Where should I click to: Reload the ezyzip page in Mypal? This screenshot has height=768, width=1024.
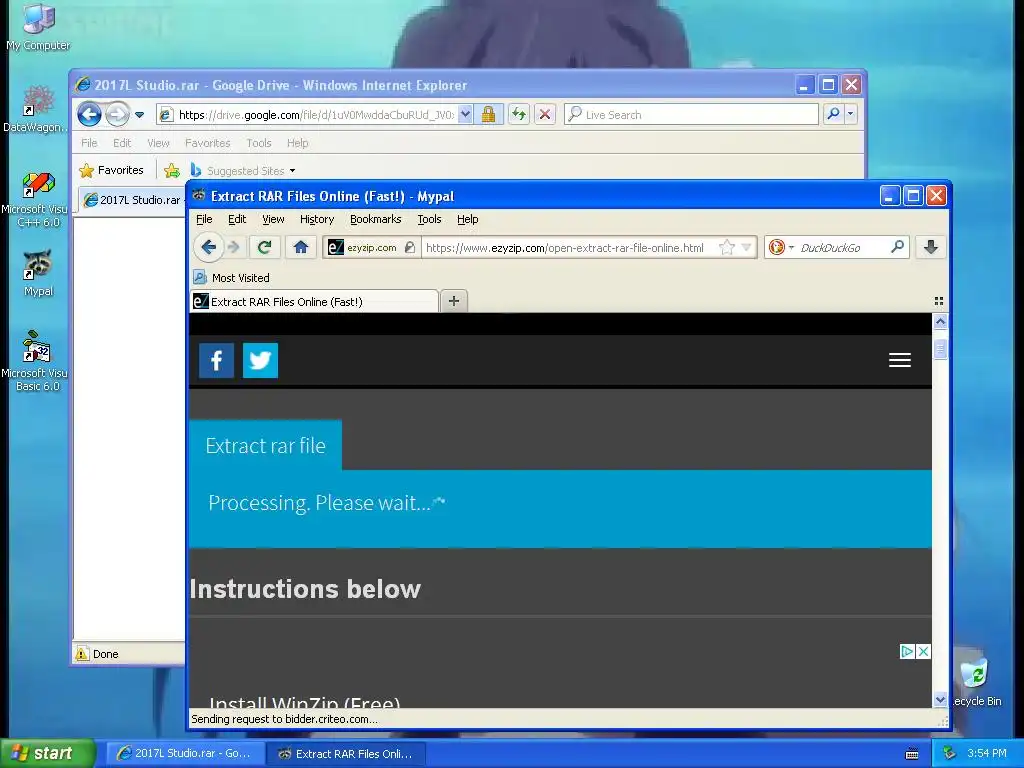264,248
